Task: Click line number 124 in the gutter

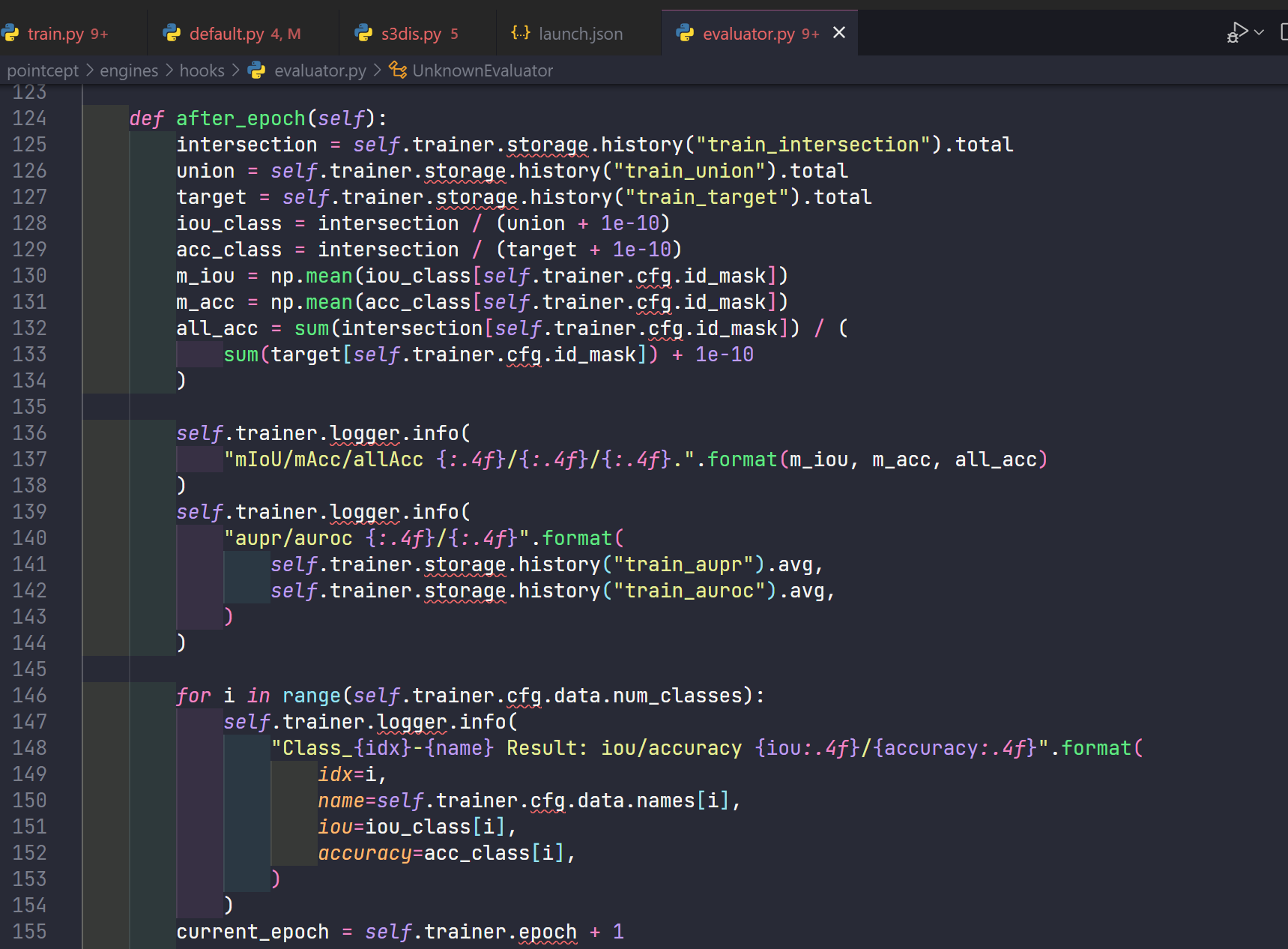Action: (x=29, y=118)
